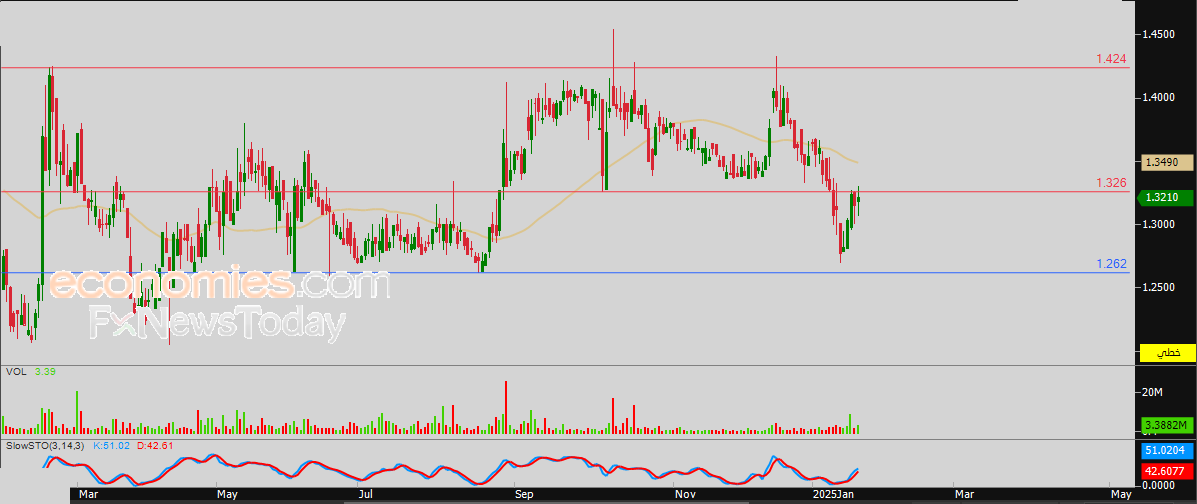Click the 1.4000 price axis label
The height and width of the screenshot is (504, 1197).
click(1158, 98)
